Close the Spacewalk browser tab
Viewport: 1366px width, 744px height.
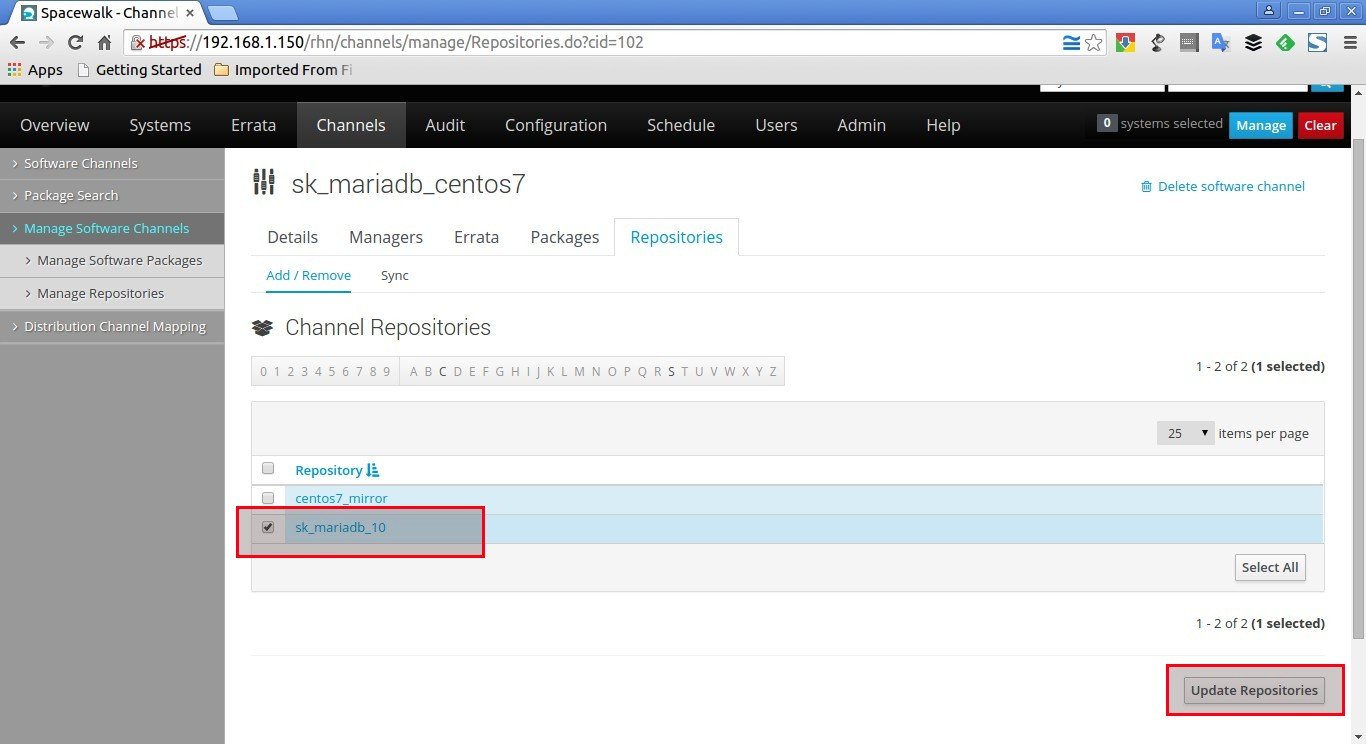click(189, 13)
